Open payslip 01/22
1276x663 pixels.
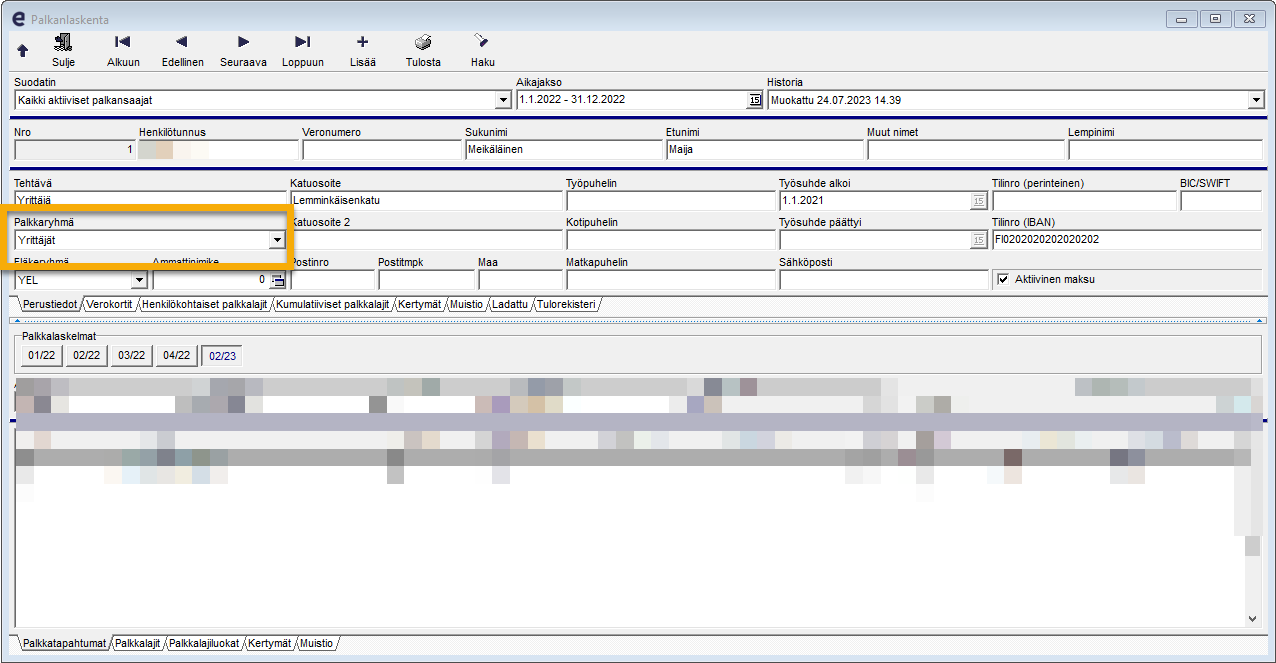pos(42,355)
